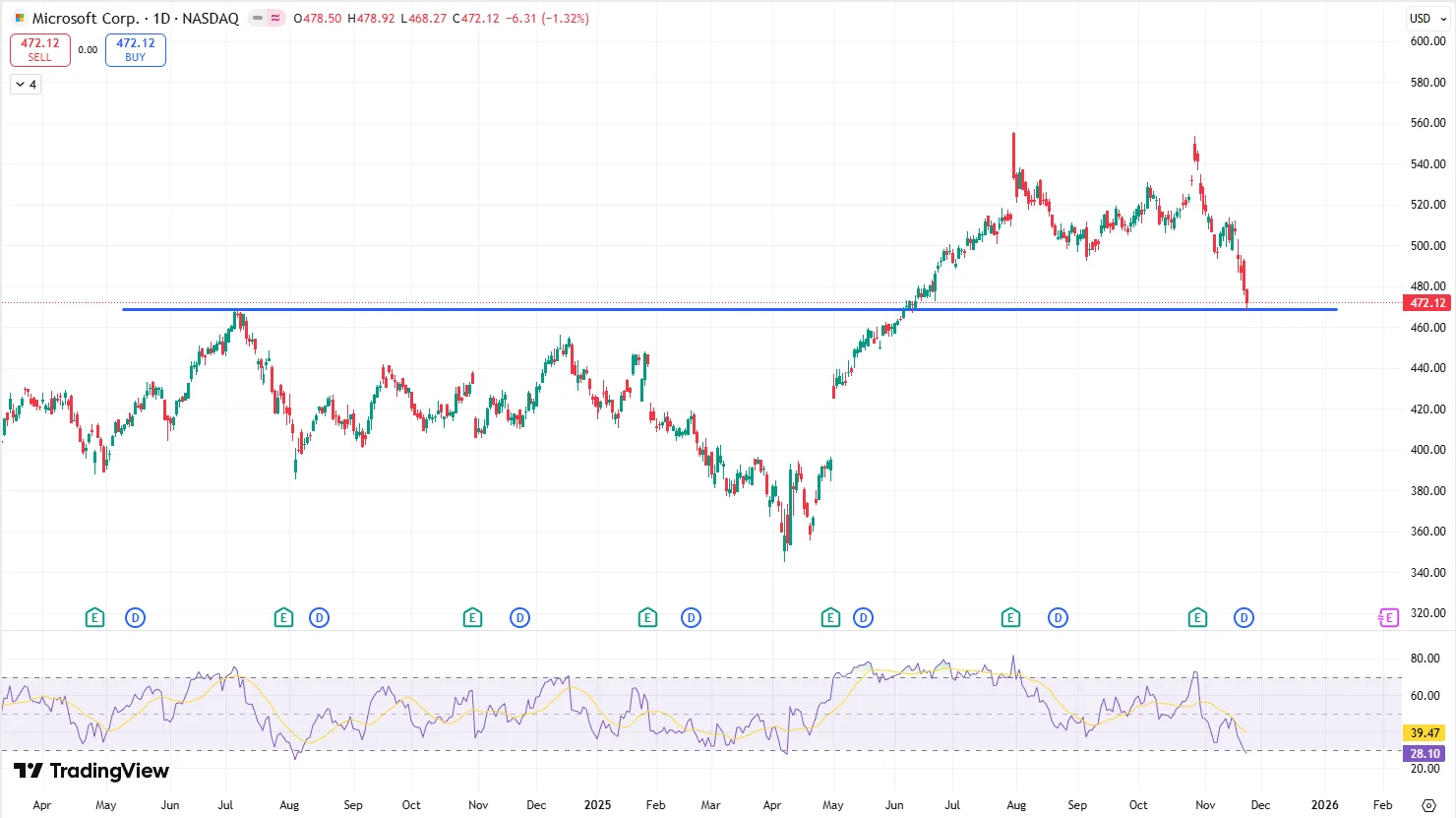Click the 80.00 RSI scale label
This screenshot has width=1456, height=818.
pyautogui.click(x=1425, y=659)
